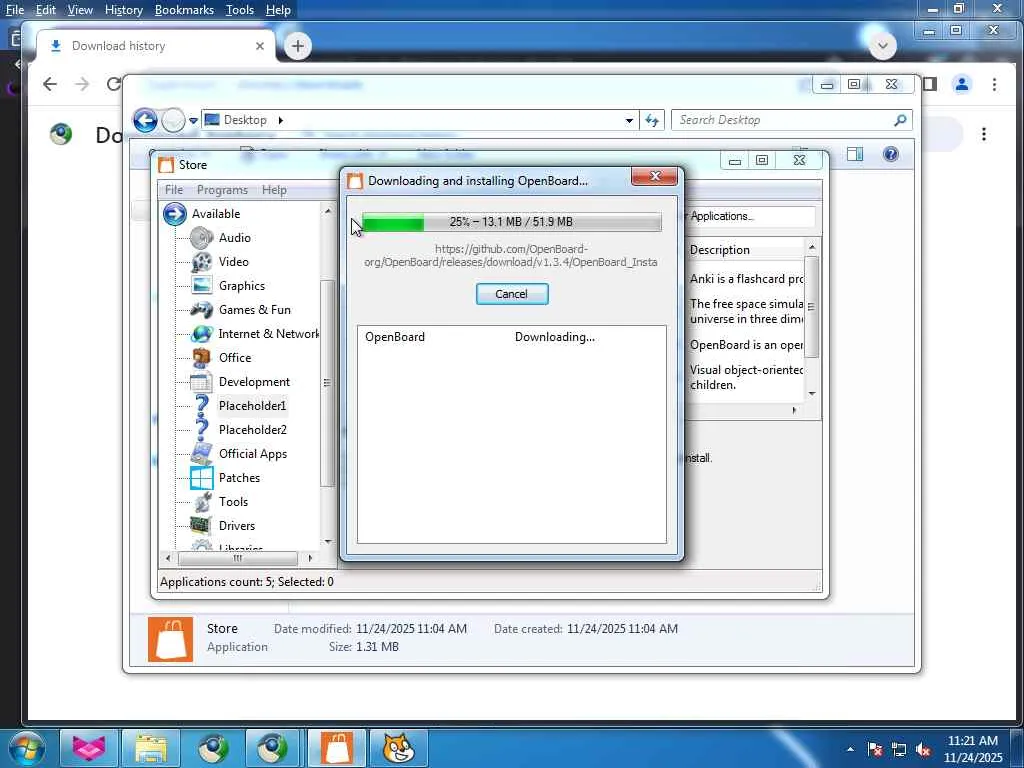
Task: Click the muted volume tray icon
Action: [x=923, y=749]
